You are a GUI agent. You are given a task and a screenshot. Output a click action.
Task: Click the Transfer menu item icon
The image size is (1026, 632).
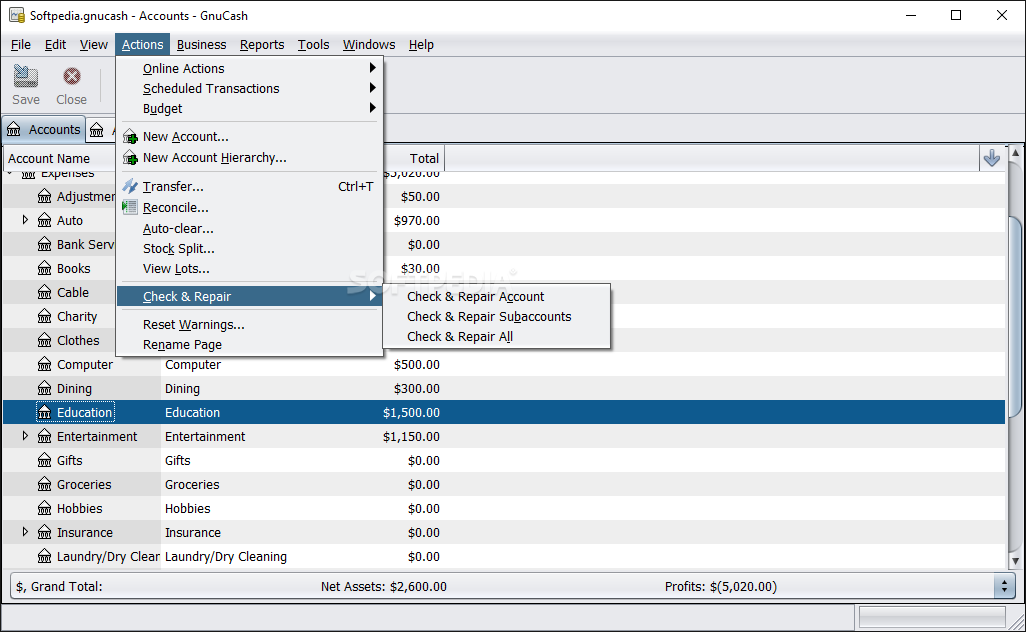tap(130, 186)
